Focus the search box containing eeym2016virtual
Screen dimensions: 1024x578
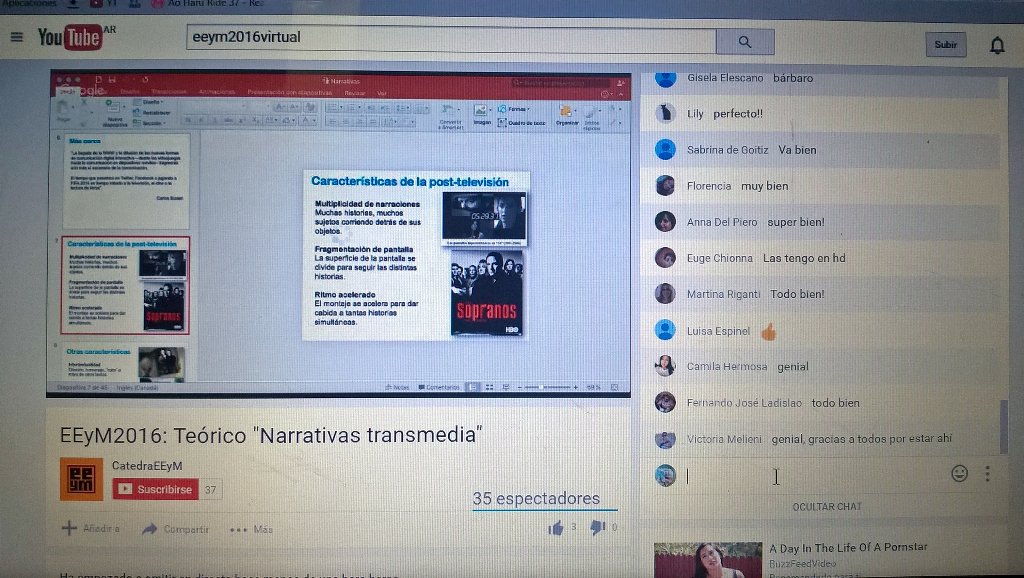pyautogui.click(x=451, y=38)
